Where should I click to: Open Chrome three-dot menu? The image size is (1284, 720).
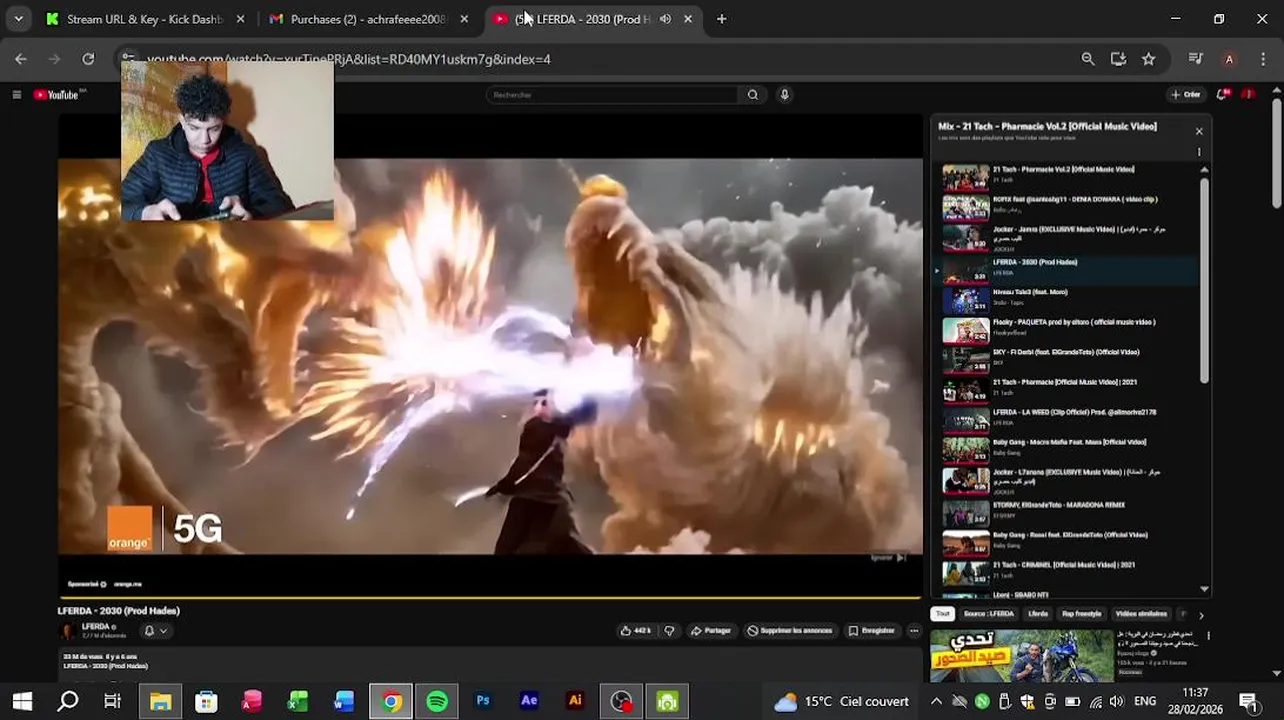[1263, 59]
